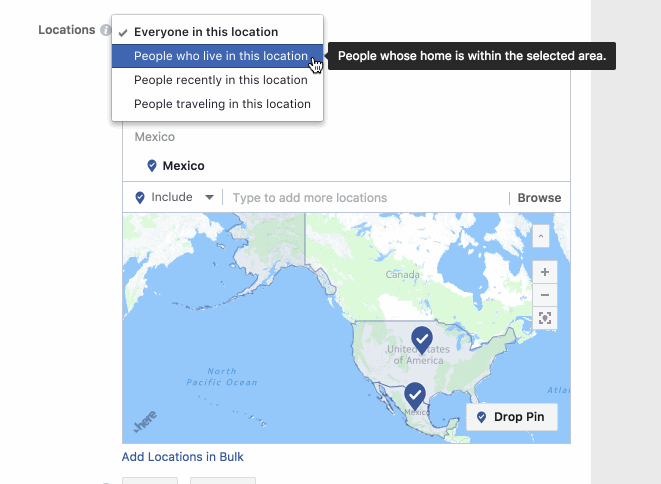Image resolution: width=661 pixels, height=484 pixels.
Task: Click the Mexico pin on the map
Action: point(414,395)
